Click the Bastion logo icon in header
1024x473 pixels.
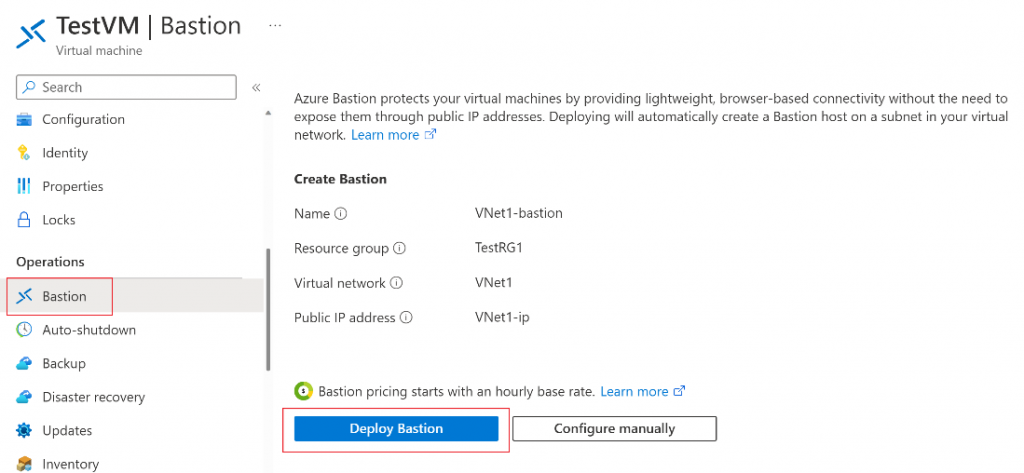(31, 33)
